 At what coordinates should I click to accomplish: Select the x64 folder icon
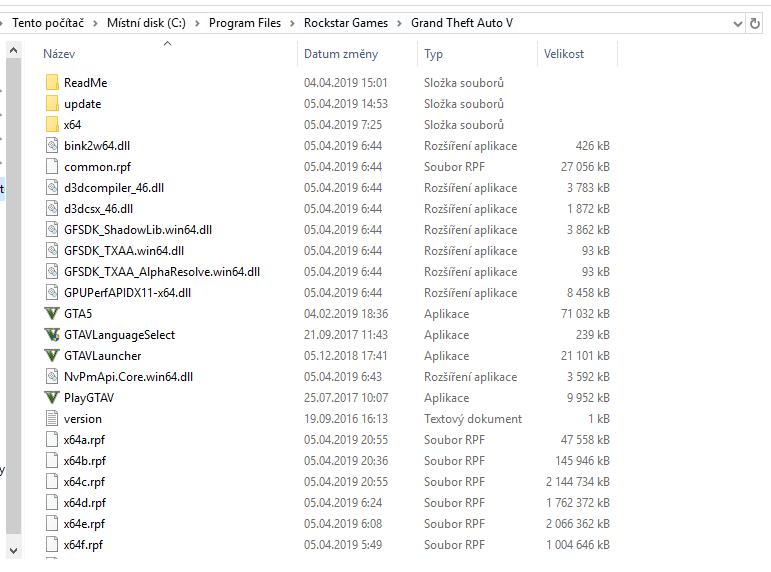click(52, 124)
